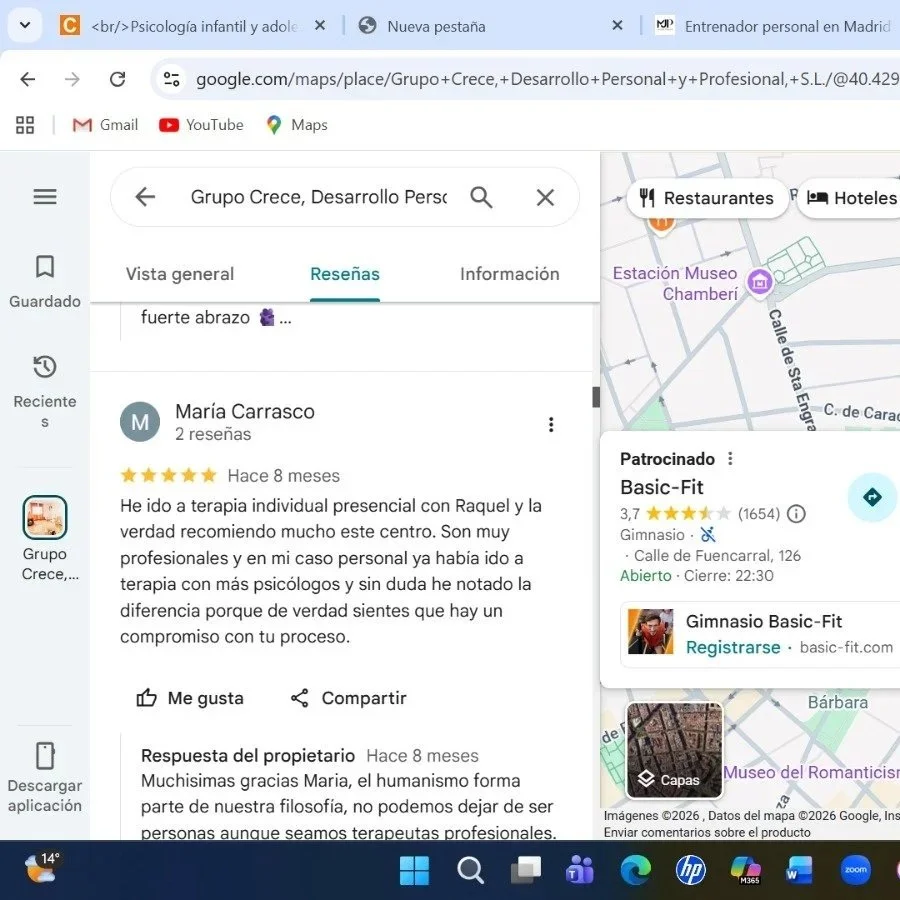Get directions to Basic-Fit
Viewport: 900px width, 900px height.
click(872, 497)
